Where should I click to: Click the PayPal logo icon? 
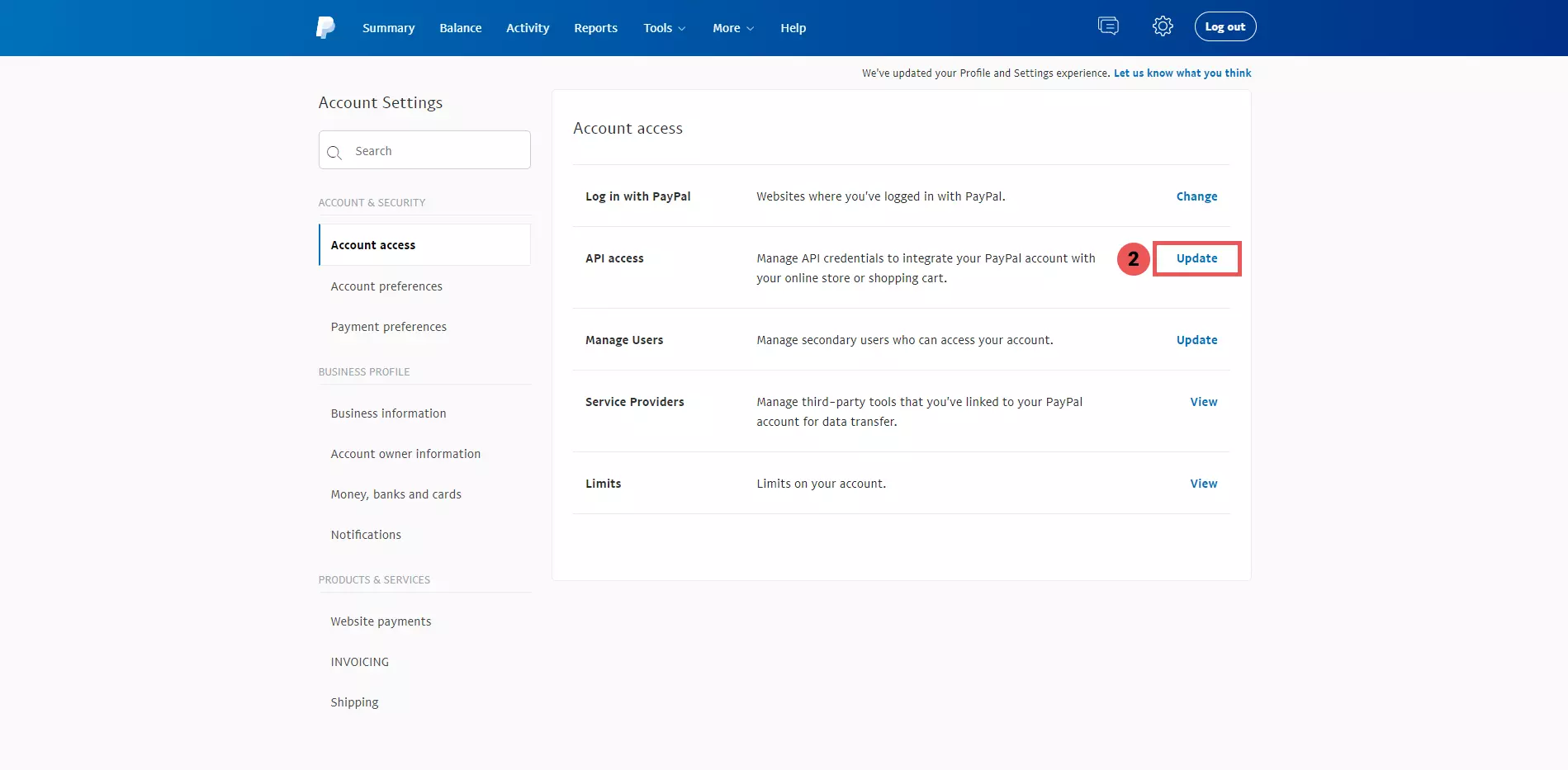(325, 27)
